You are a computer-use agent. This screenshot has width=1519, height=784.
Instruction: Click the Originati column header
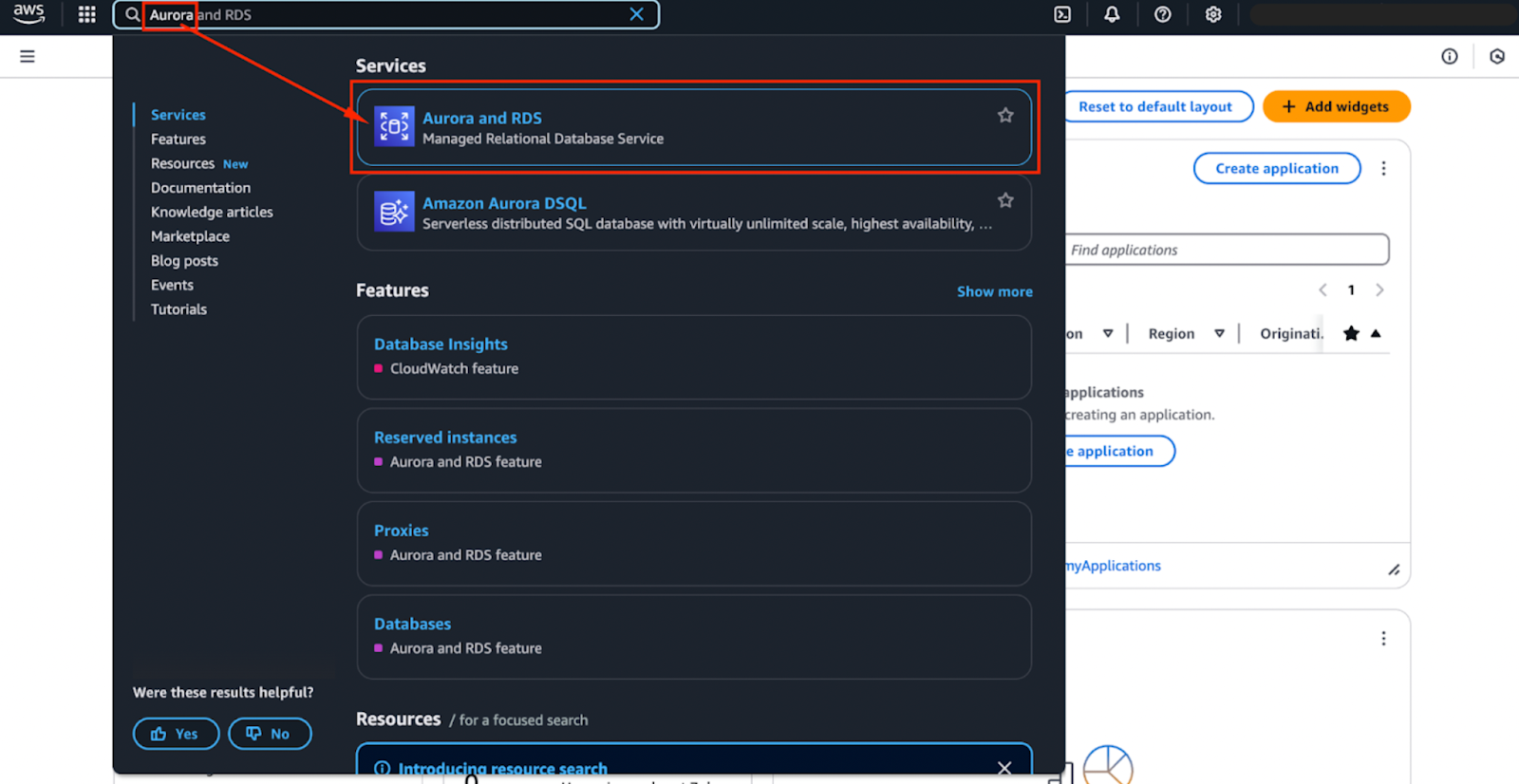click(x=1291, y=333)
